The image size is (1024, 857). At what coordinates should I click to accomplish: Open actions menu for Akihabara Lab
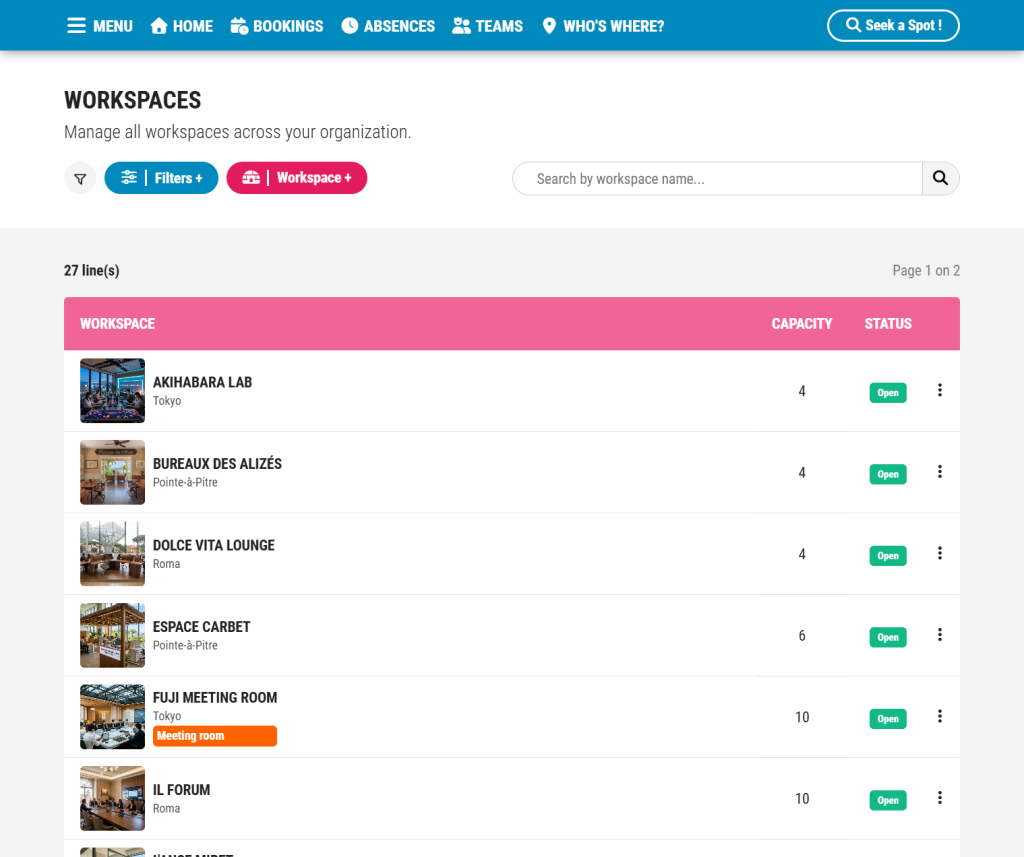pyautogui.click(x=940, y=390)
